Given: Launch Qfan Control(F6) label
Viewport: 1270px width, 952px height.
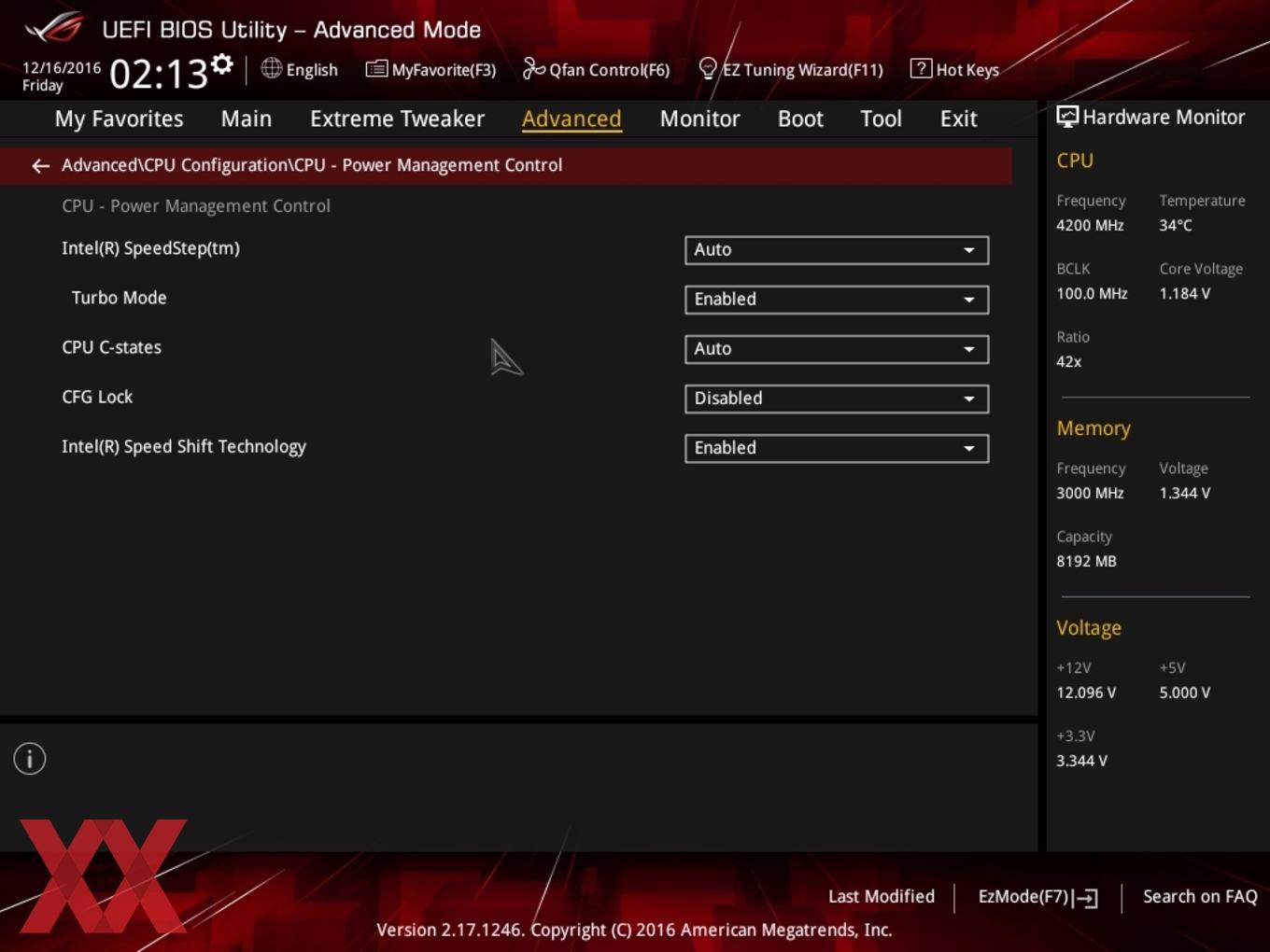Looking at the screenshot, I should coord(609,70).
